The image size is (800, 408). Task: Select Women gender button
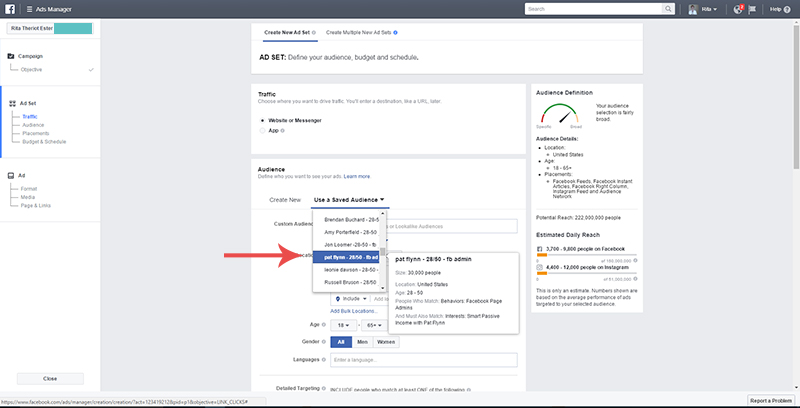click(x=386, y=342)
